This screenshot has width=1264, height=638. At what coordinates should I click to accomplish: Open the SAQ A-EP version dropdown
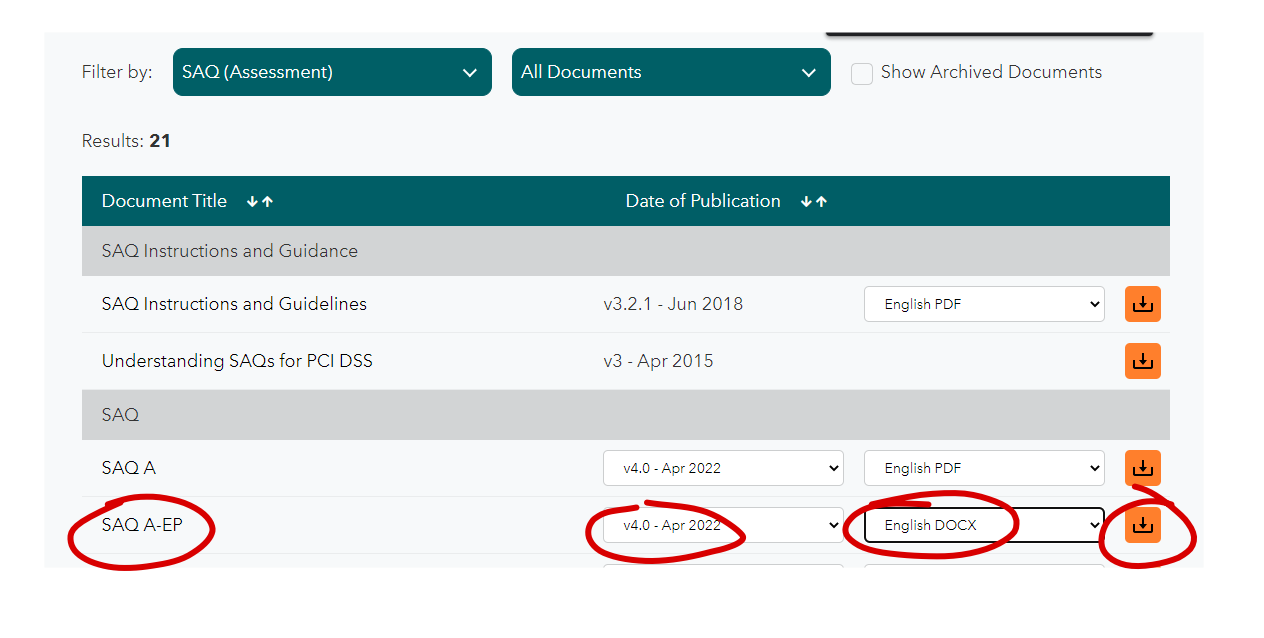[723, 525]
